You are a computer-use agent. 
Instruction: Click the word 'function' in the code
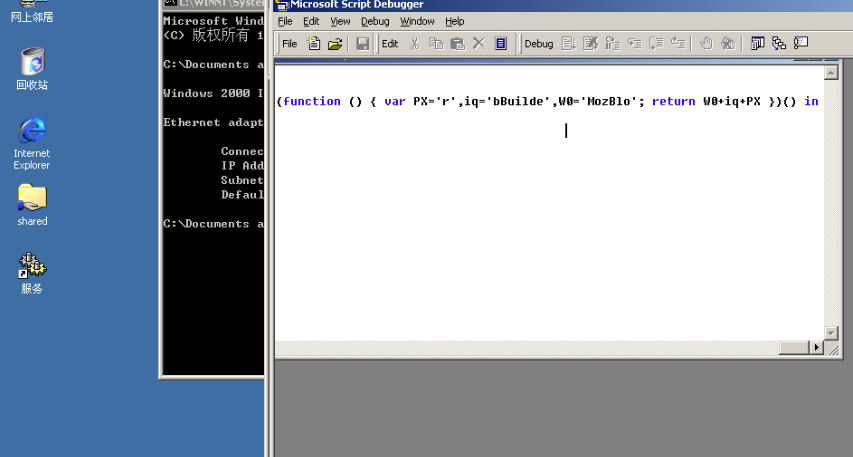click(312, 101)
